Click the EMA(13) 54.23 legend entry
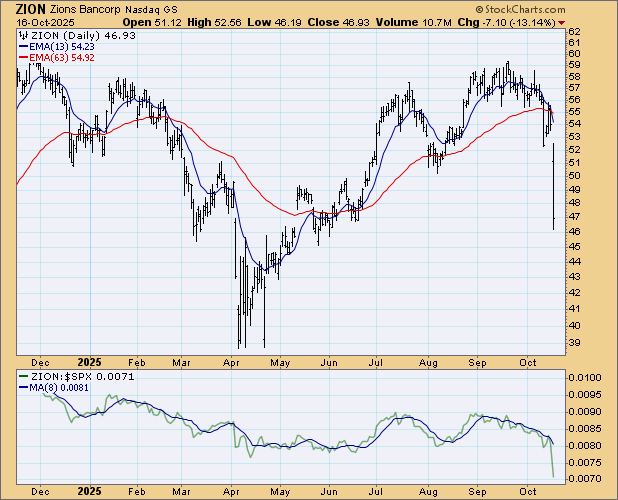 (57, 47)
